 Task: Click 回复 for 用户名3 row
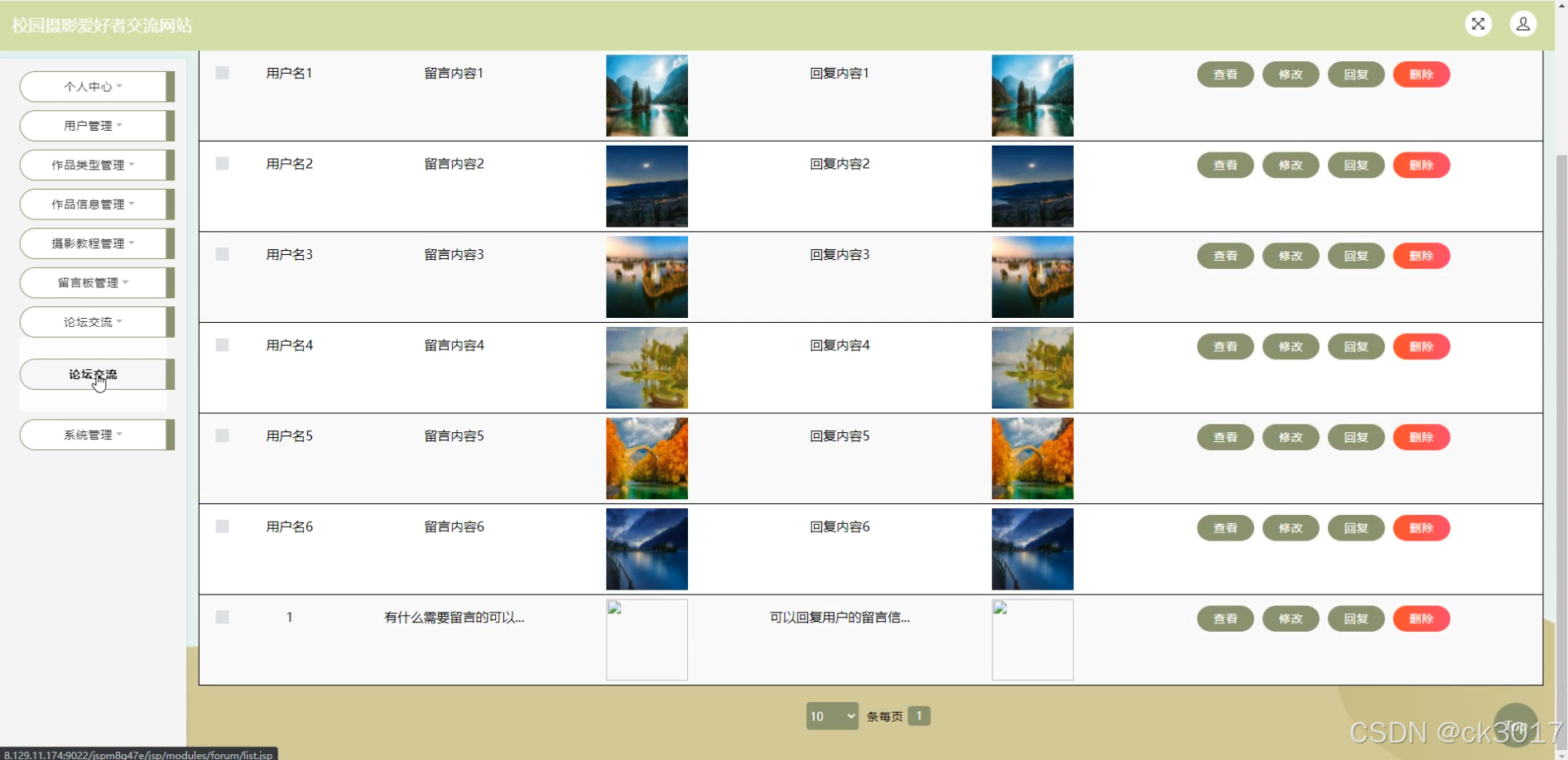click(1356, 256)
